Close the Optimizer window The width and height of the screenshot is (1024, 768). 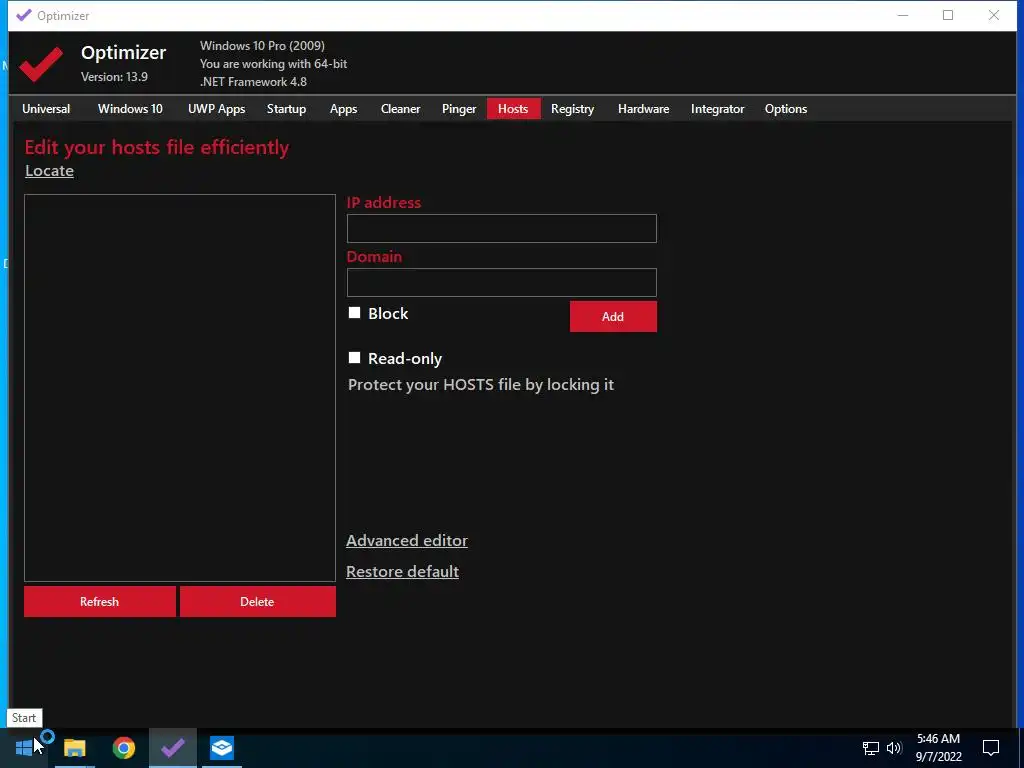click(994, 16)
